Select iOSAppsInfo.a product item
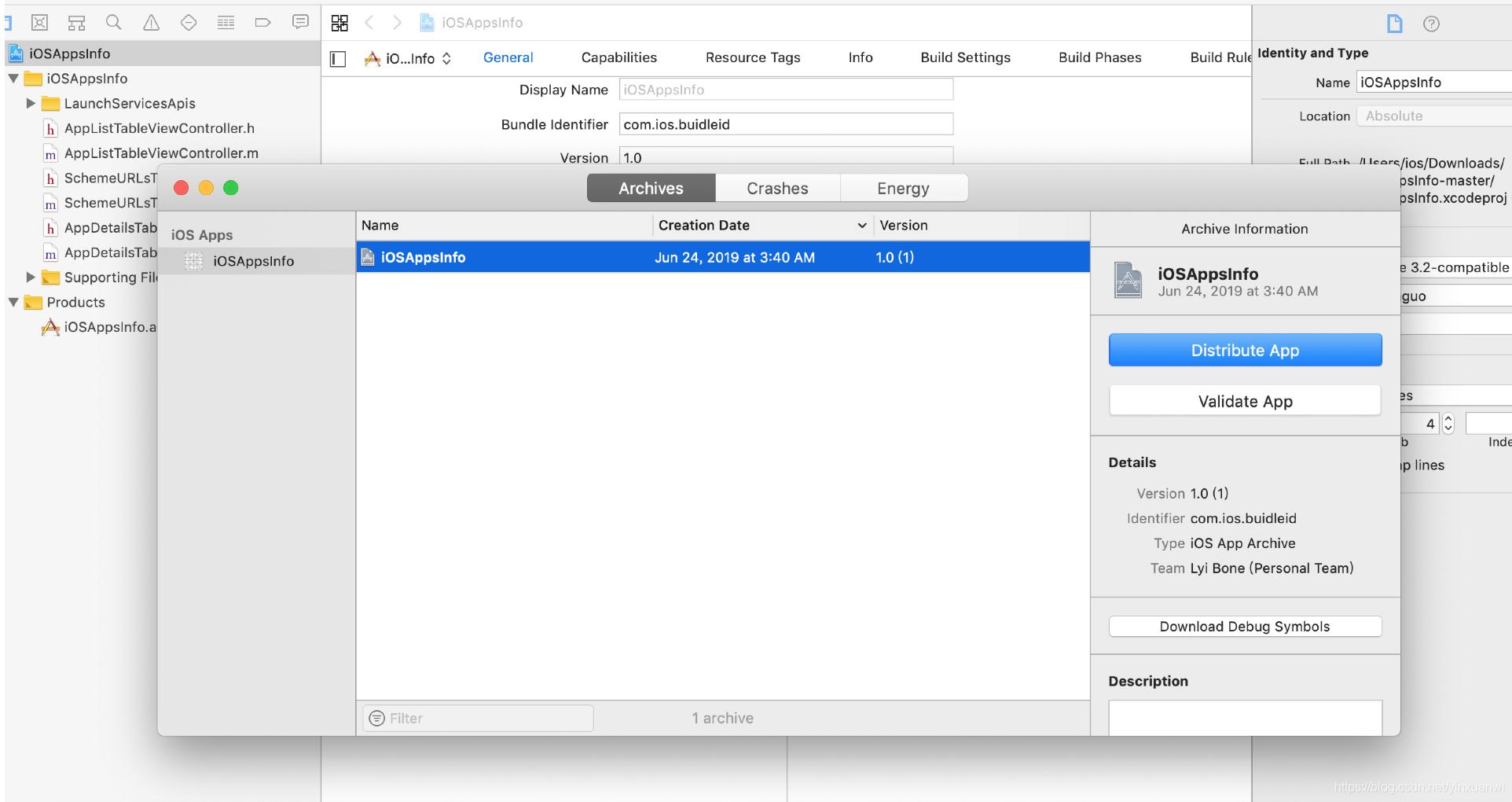This screenshot has width=1512, height=802. click(100, 327)
